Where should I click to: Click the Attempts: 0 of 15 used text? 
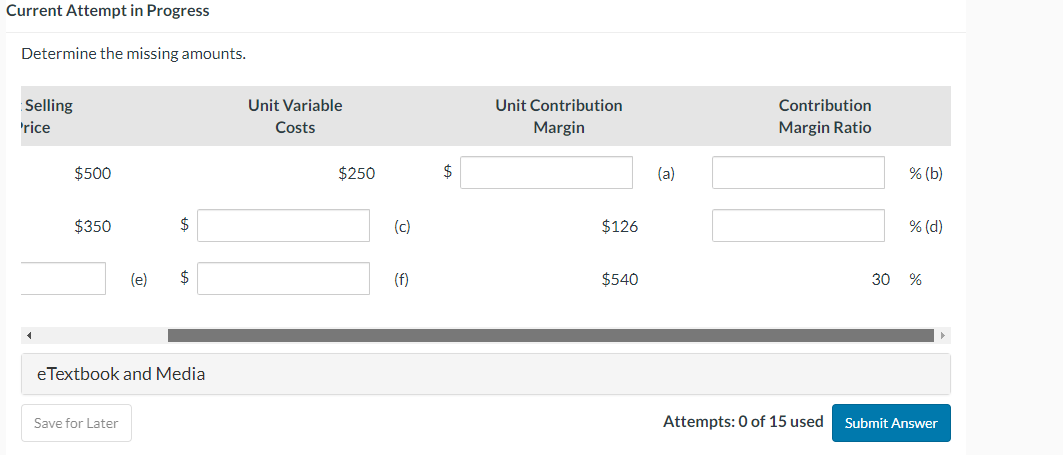(743, 422)
